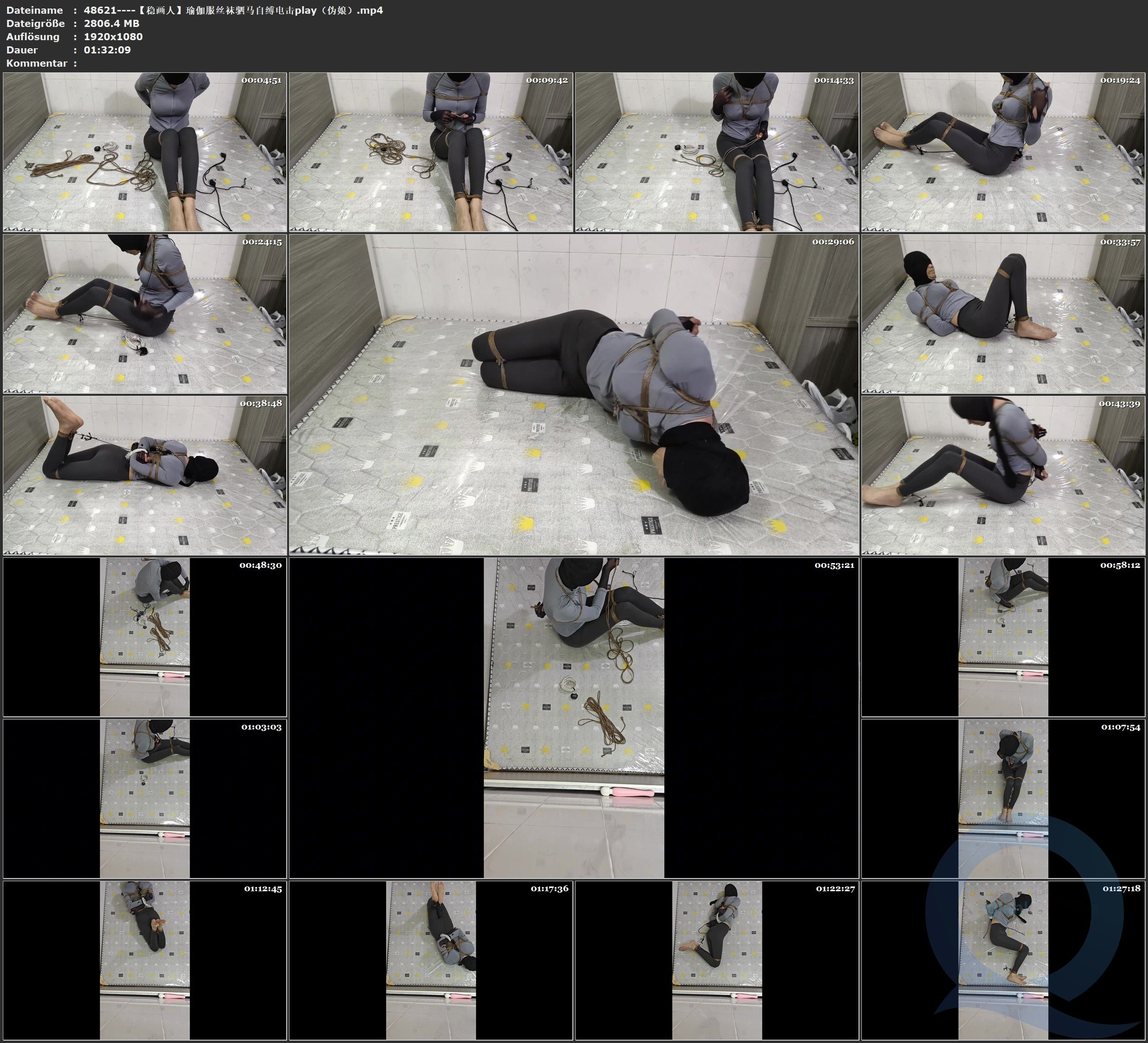Click the frame timestamped 00:33:57
The width and height of the screenshot is (1148, 1043).
[1003, 313]
